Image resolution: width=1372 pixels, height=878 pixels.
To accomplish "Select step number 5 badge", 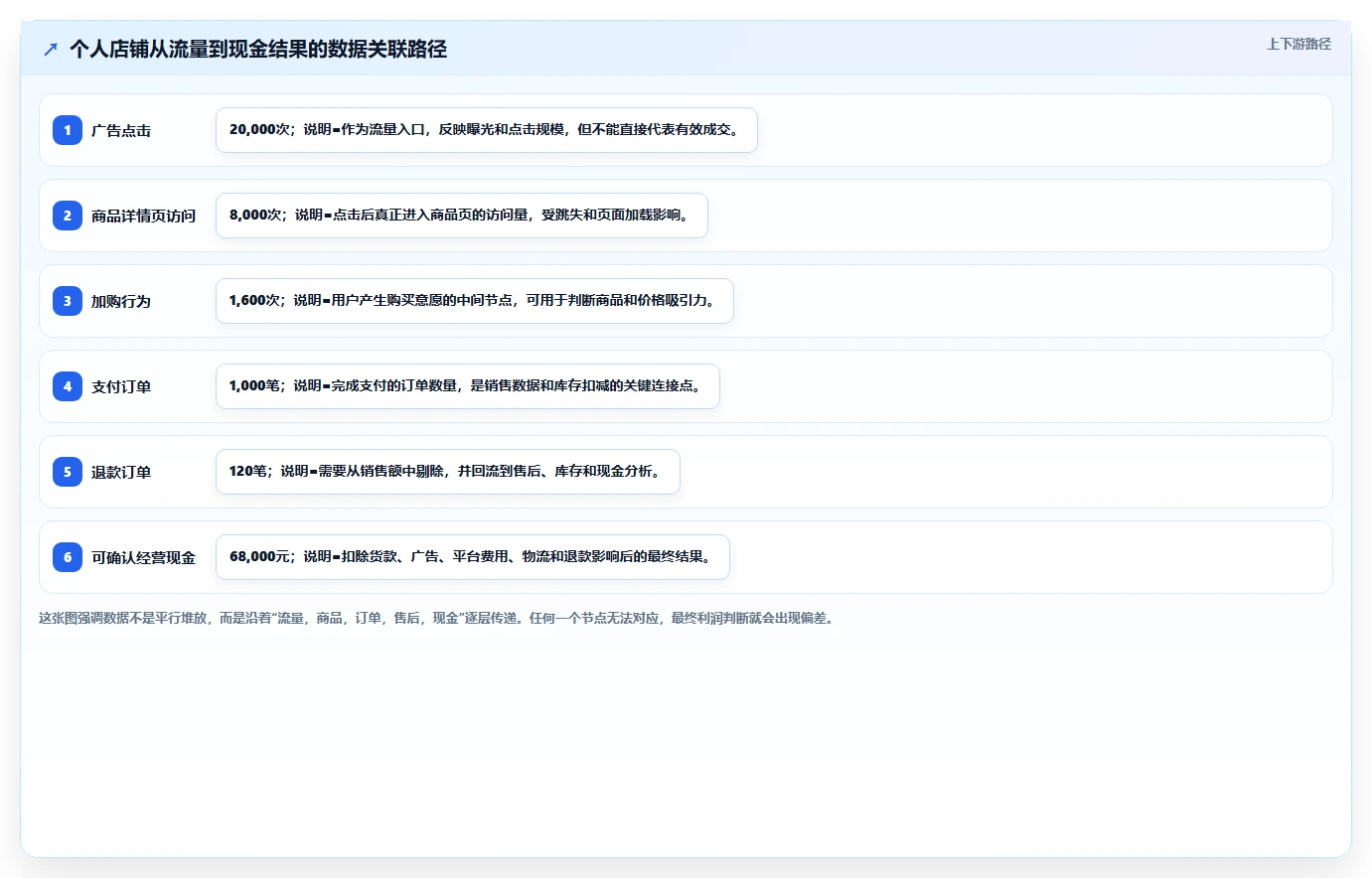I will point(68,472).
